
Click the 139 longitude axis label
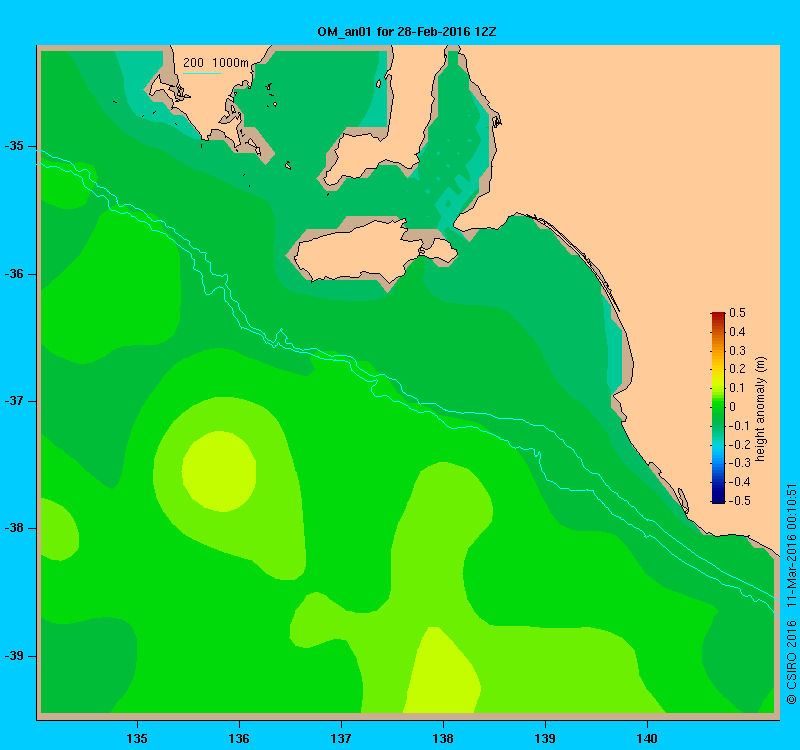coord(545,738)
